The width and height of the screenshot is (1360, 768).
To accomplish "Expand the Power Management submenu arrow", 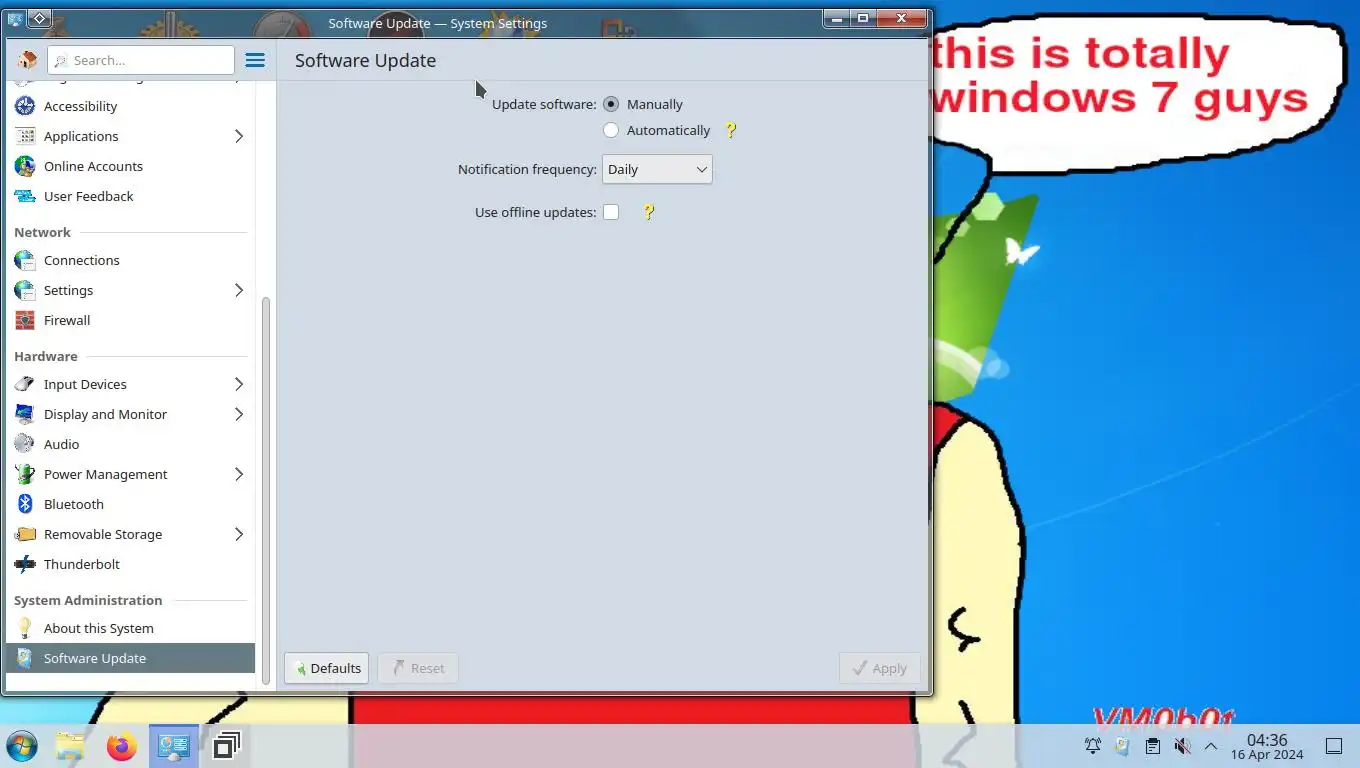I will click(x=239, y=474).
